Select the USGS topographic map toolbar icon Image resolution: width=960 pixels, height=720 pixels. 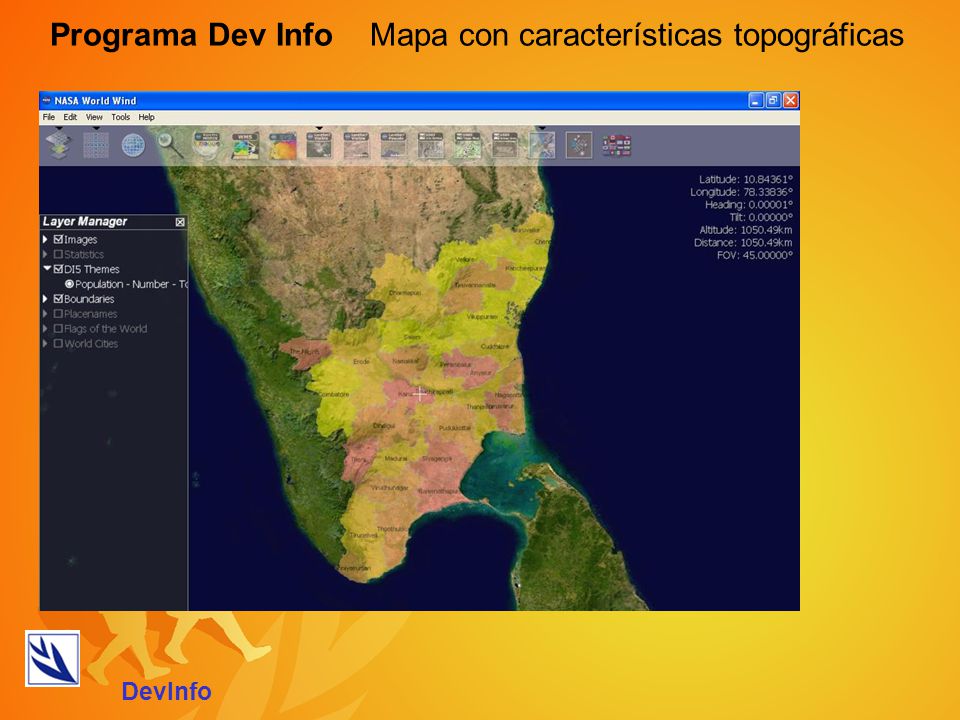point(468,145)
